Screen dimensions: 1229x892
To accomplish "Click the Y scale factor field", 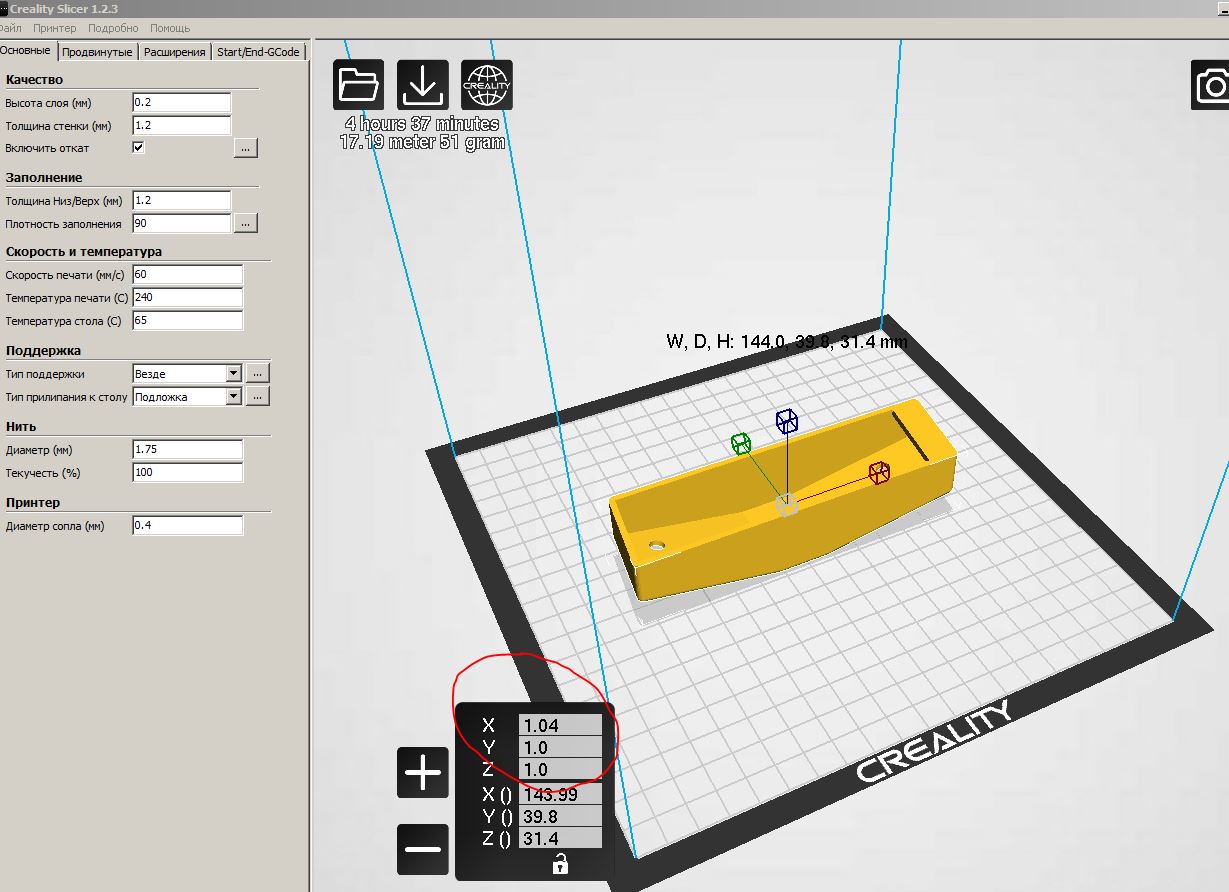I will pyautogui.click(x=560, y=747).
